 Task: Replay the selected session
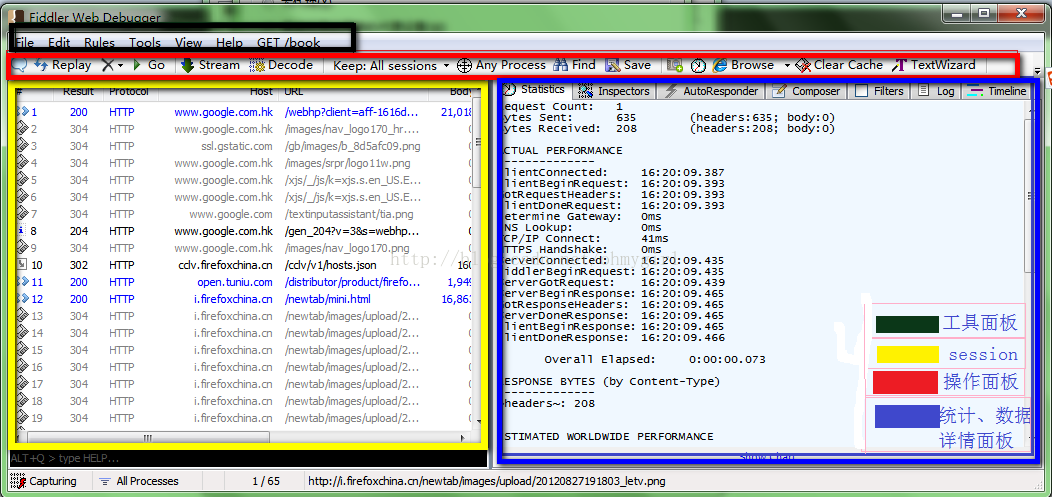coord(62,65)
